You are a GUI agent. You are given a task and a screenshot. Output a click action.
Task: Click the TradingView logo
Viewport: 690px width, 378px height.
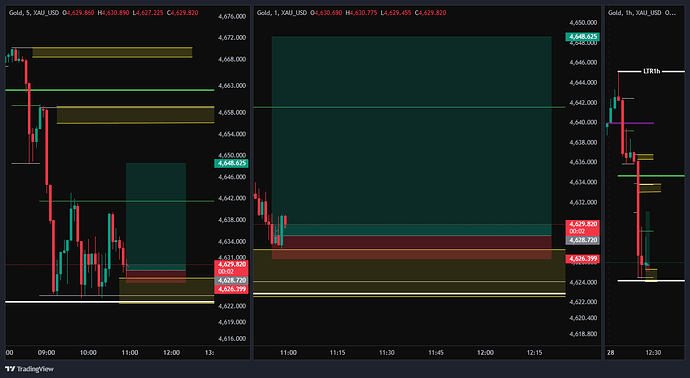click(29, 369)
